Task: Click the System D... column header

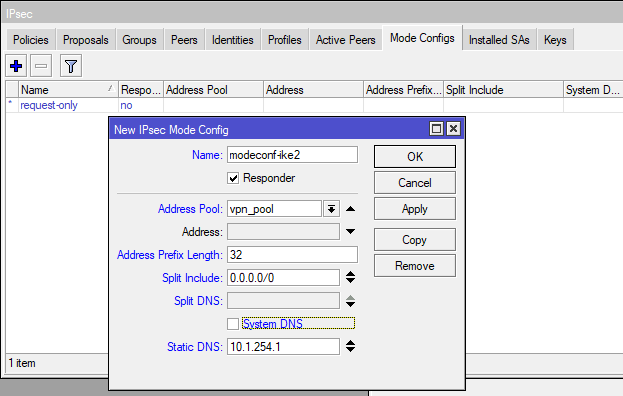Action: (x=593, y=90)
